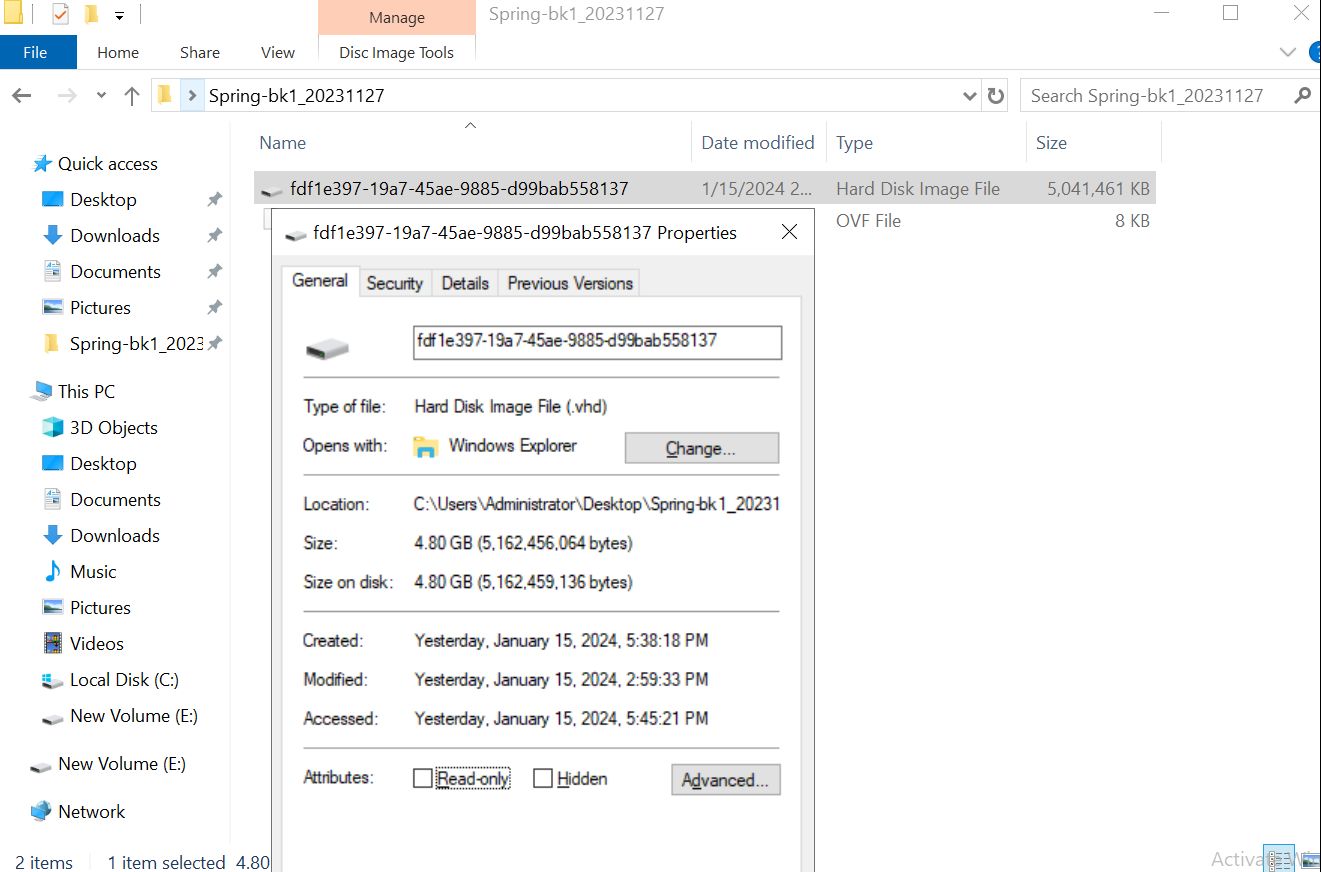
Task: Click the drive icon in Properties dialog
Action: (x=327, y=349)
